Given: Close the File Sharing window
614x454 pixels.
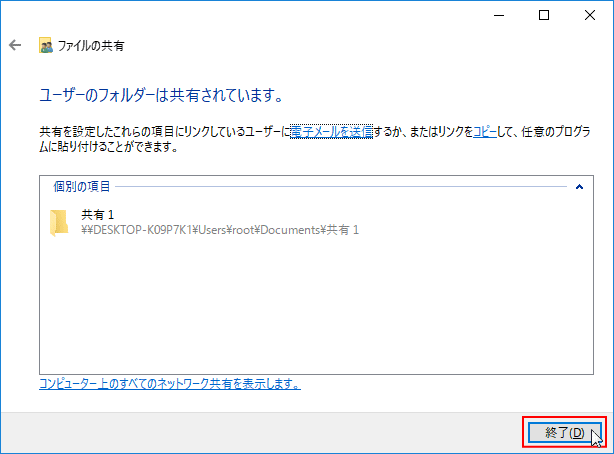Looking at the screenshot, I should (x=589, y=15).
